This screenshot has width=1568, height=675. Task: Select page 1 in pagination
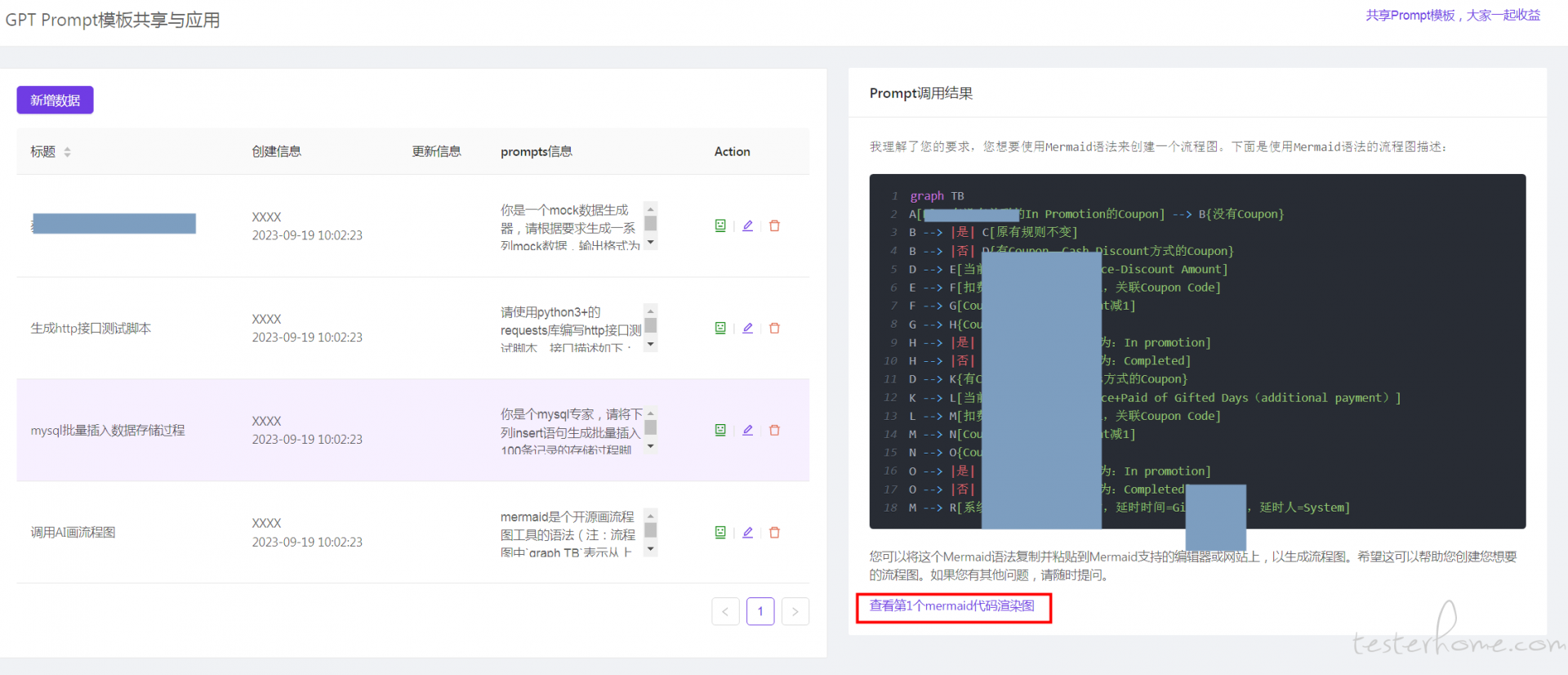tap(760, 611)
